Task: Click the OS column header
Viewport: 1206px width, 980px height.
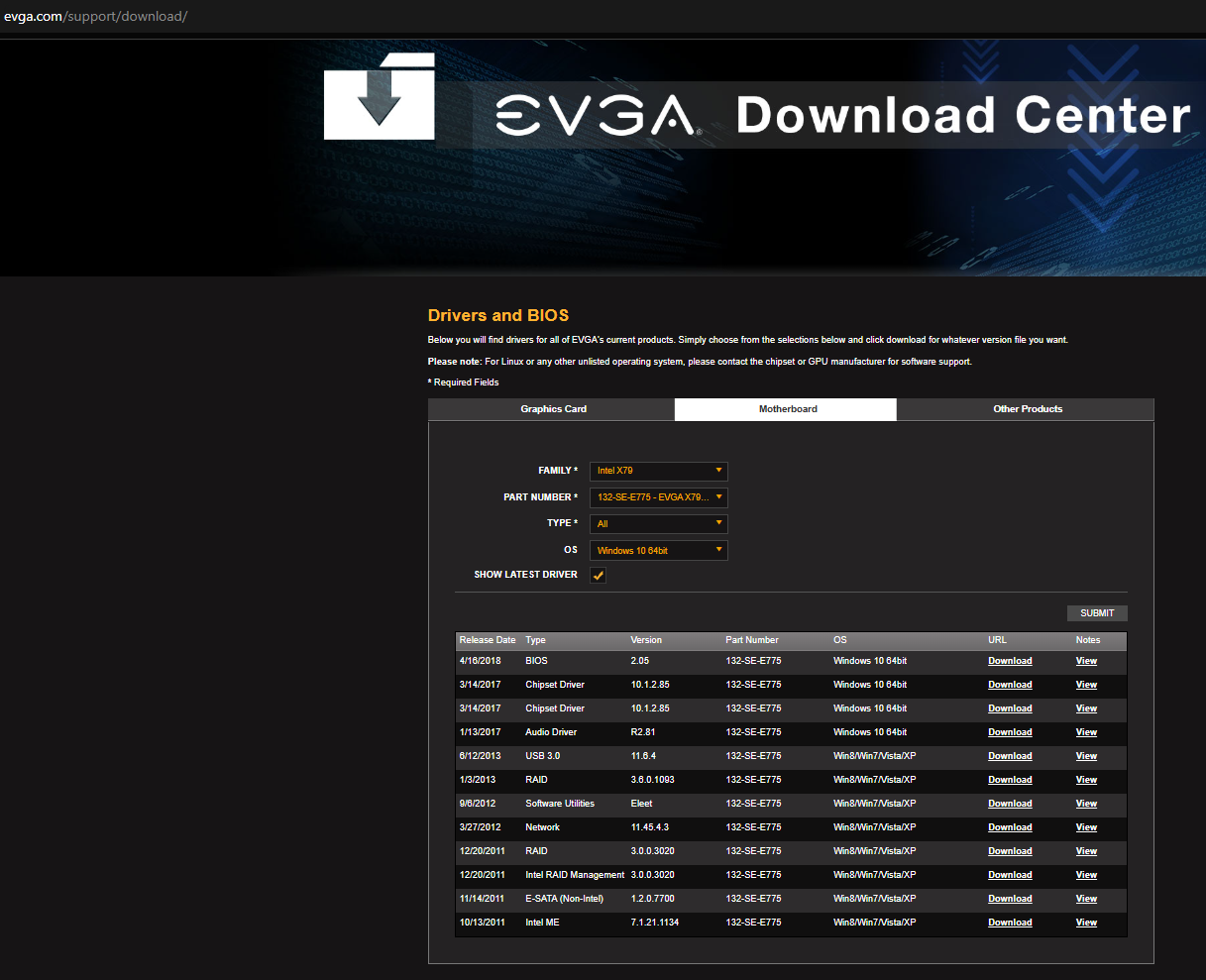Action: click(x=840, y=640)
